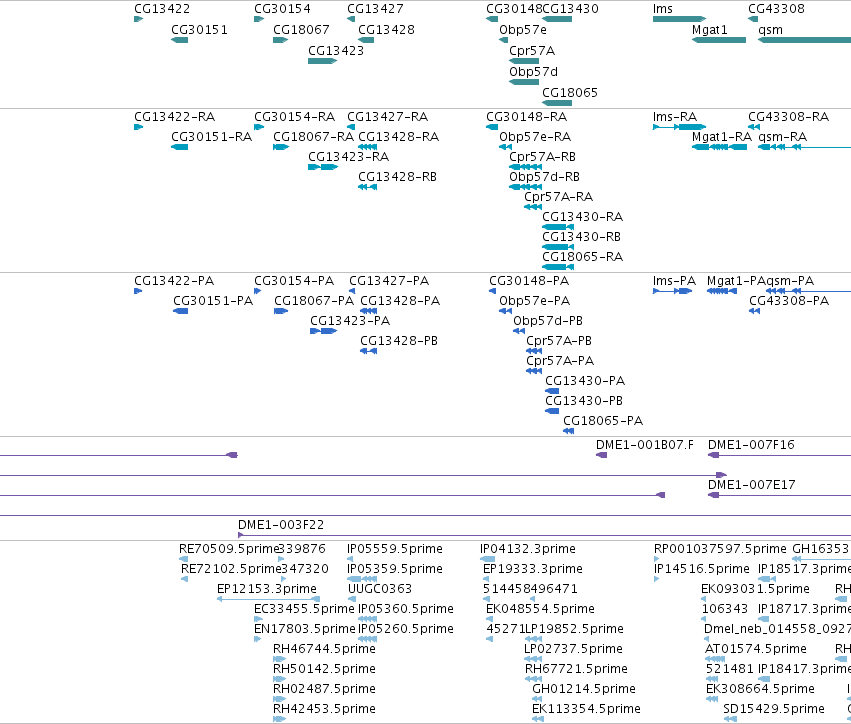
Task: Open transcript CG13423-RA label
Action: (x=348, y=157)
